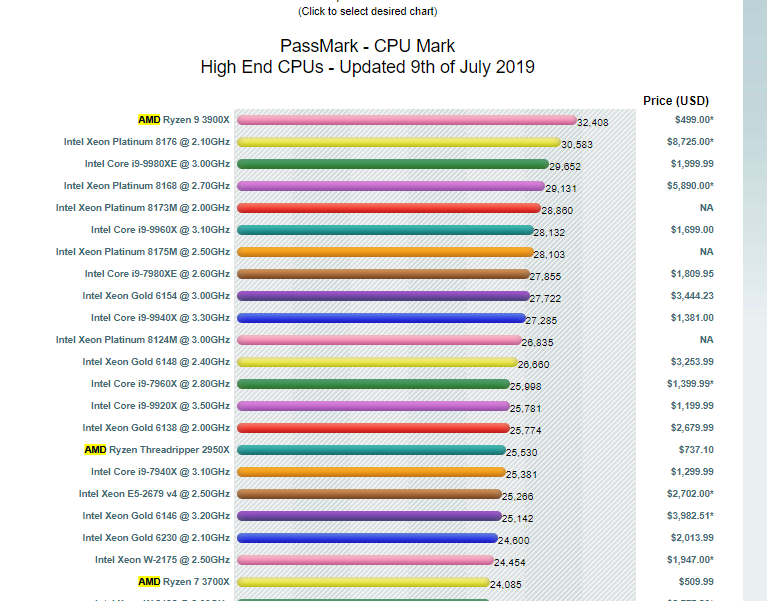Click the $1,381.00 price link
This screenshot has height=601, width=767.
tap(692, 318)
